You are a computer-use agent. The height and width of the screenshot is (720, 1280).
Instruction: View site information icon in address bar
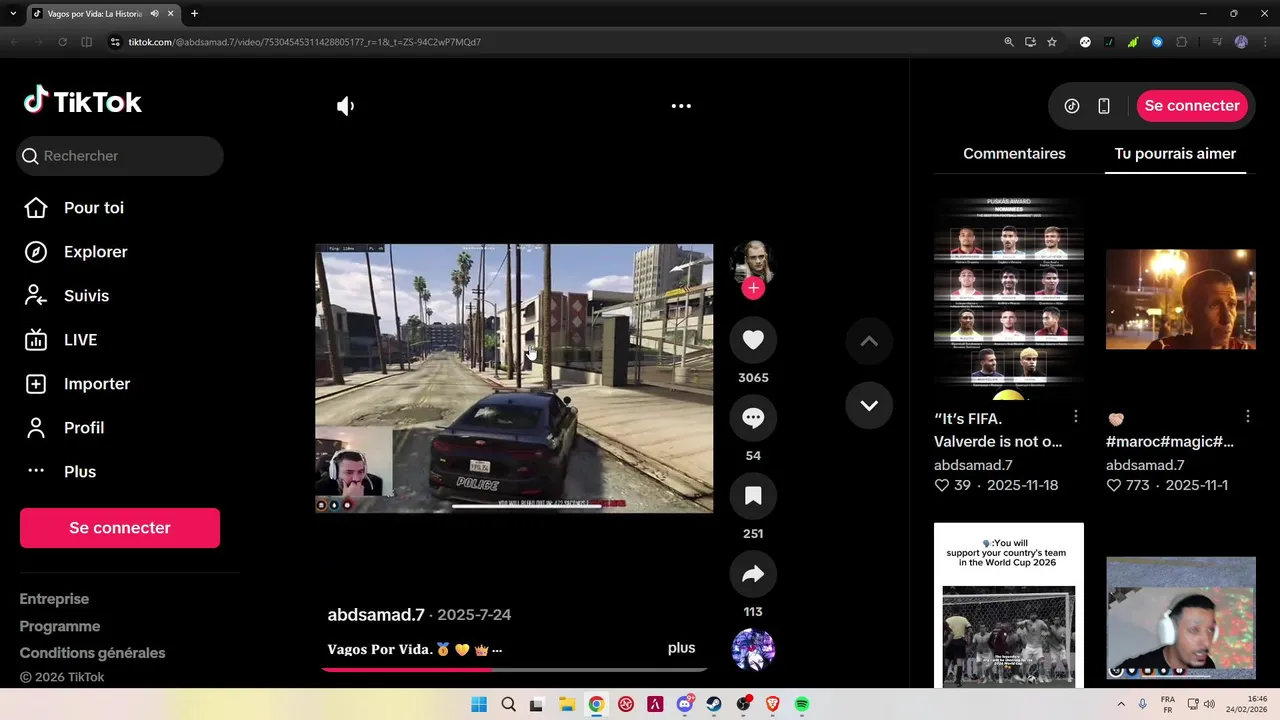click(x=115, y=42)
